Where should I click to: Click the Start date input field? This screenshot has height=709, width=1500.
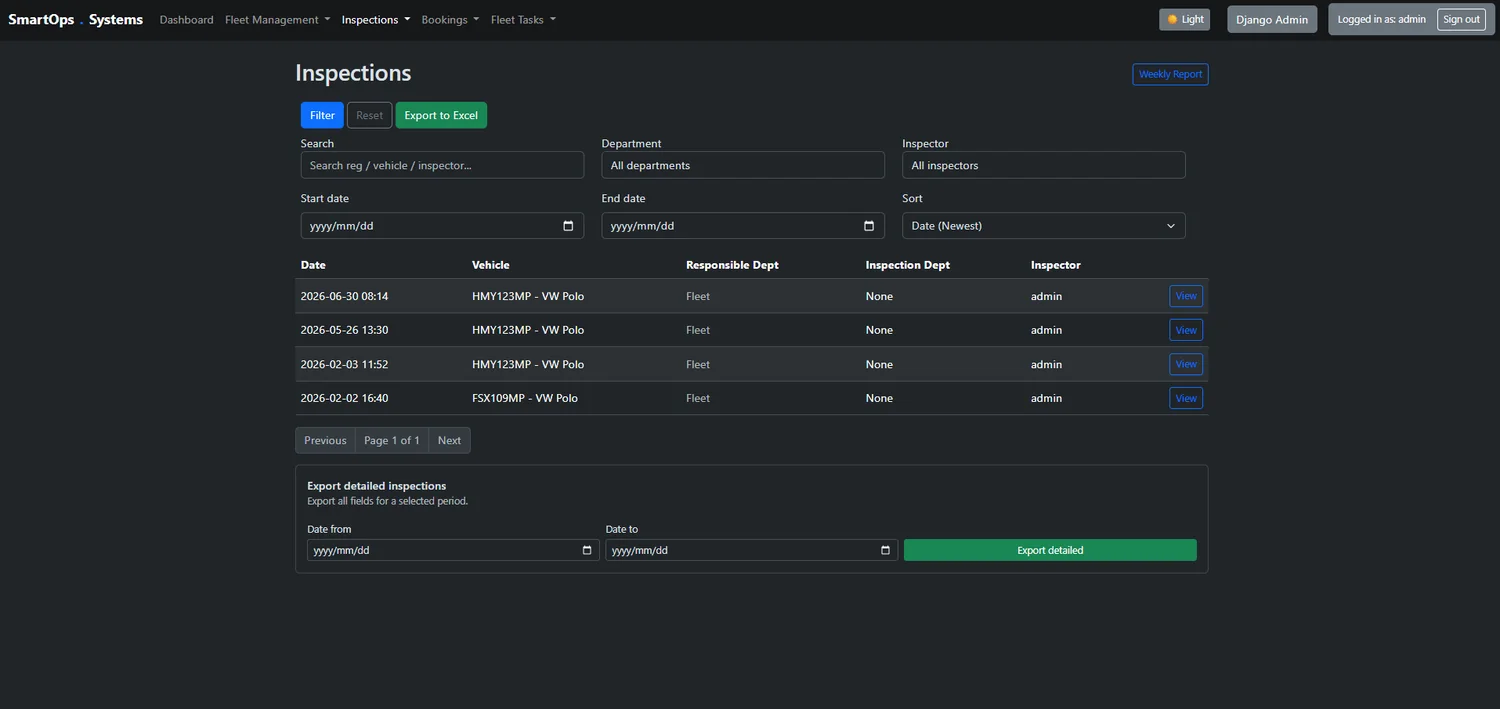point(442,226)
